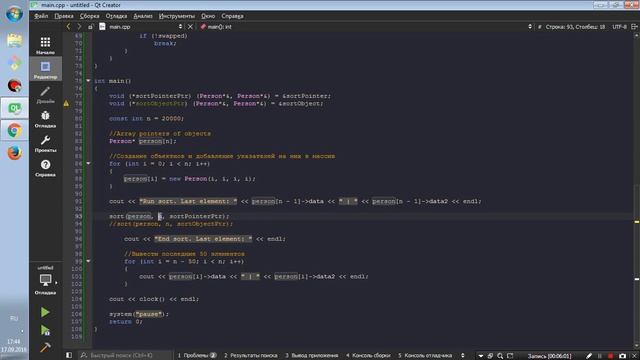The width and height of the screenshot is (640, 360).
Task: Open the recording toolbar dropdown arrow
Action: (480, 356)
